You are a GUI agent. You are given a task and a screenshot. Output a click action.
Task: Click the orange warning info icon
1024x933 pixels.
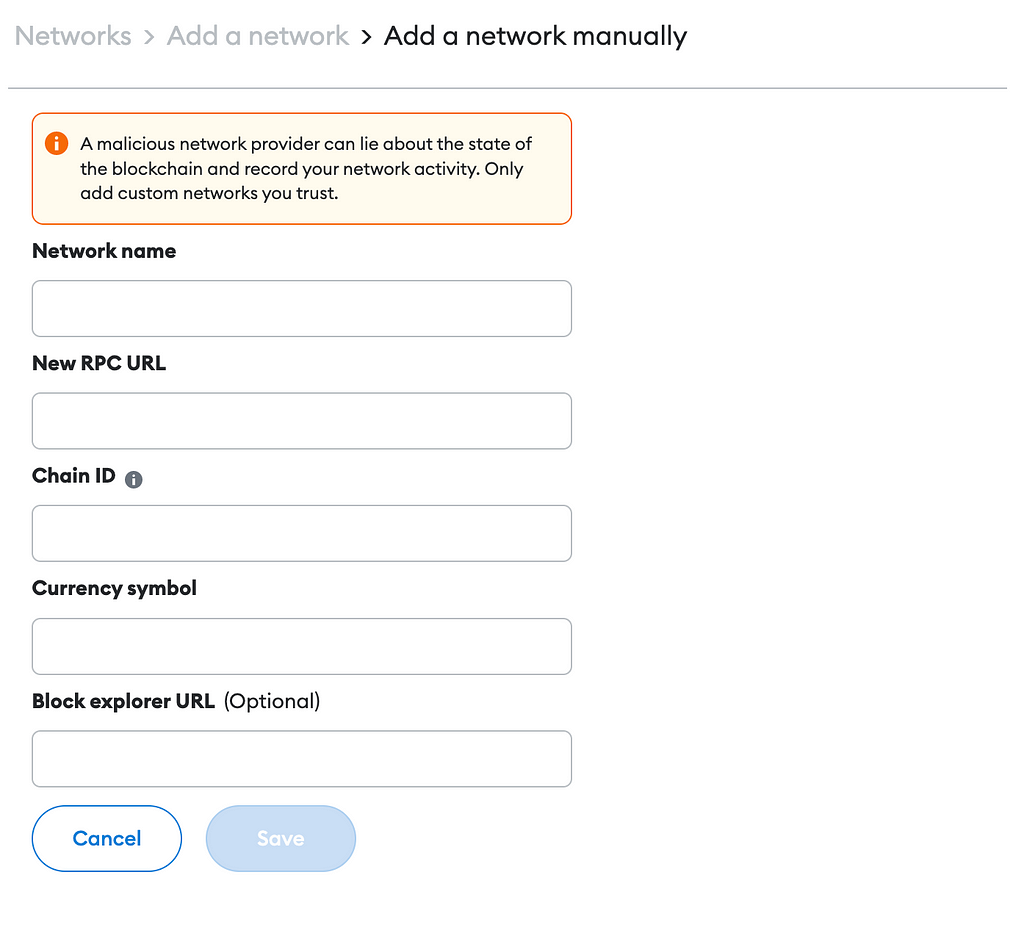tap(56, 143)
